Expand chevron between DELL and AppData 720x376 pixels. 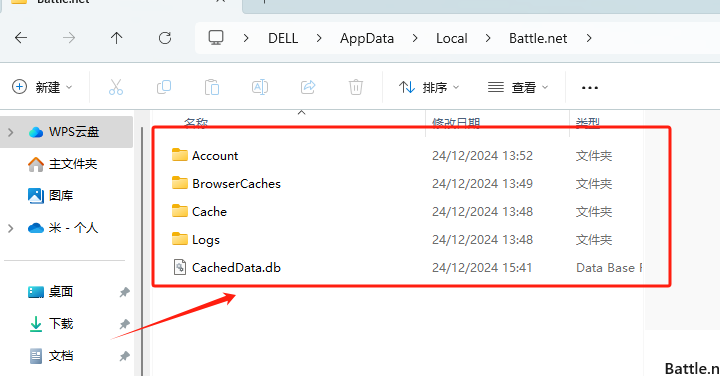click(x=319, y=38)
